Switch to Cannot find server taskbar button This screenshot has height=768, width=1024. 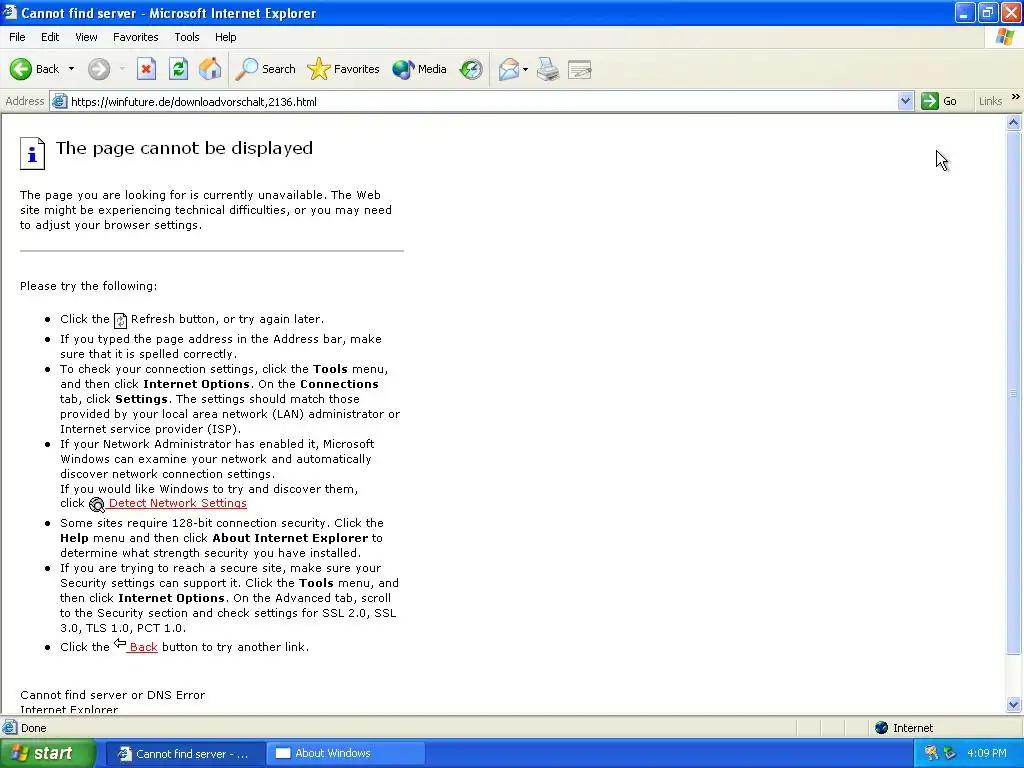184,754
